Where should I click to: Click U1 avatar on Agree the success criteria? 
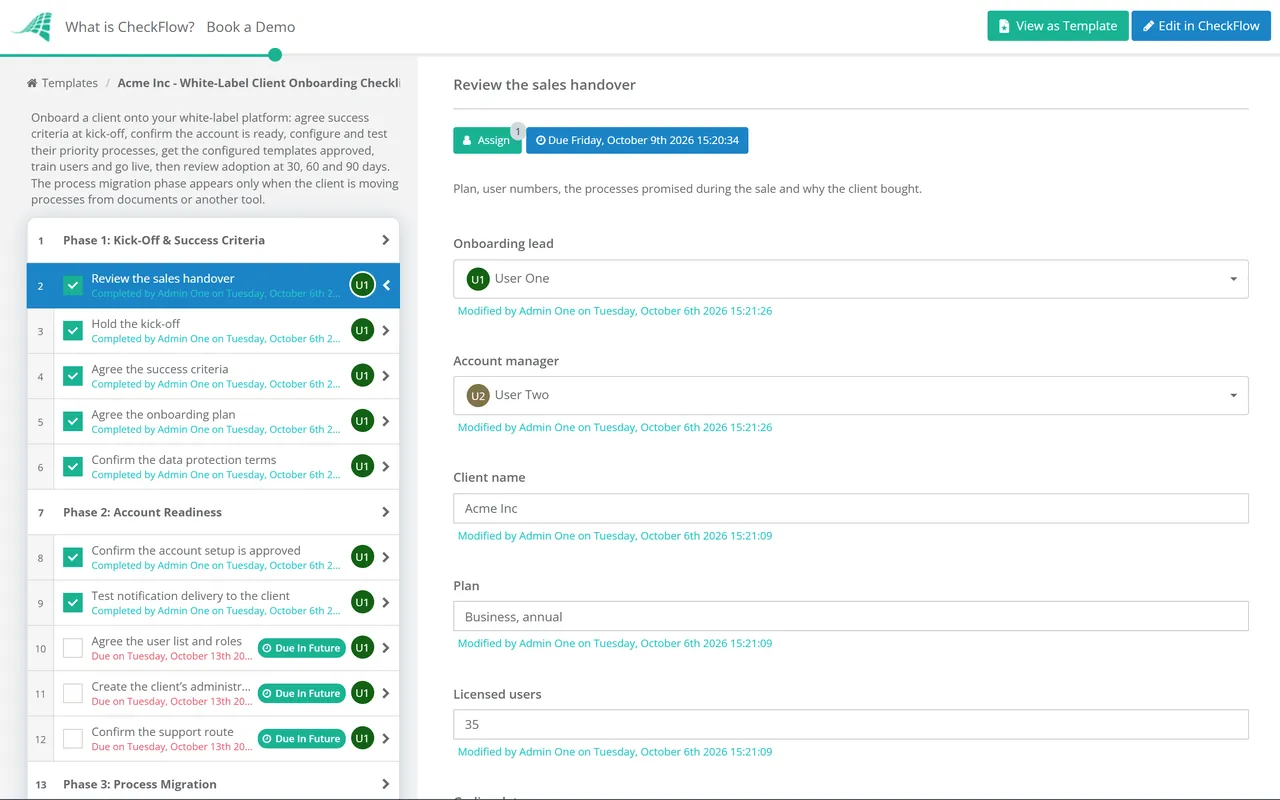(x=362, y=376)
